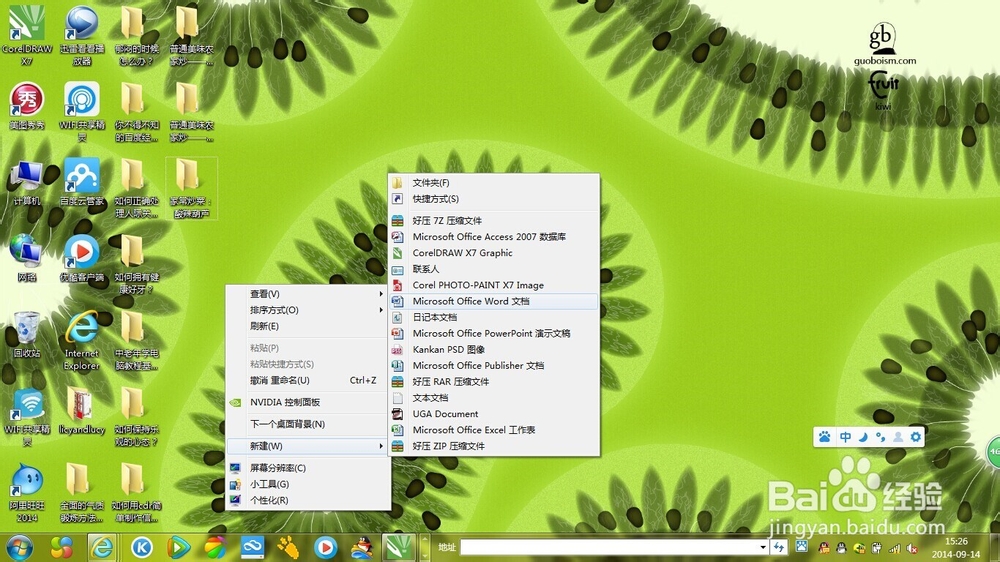The width and height of the screenshot is (1000, 562).
Task: Select the 优酷客户端 desktop icon
Action: [82, 258]
